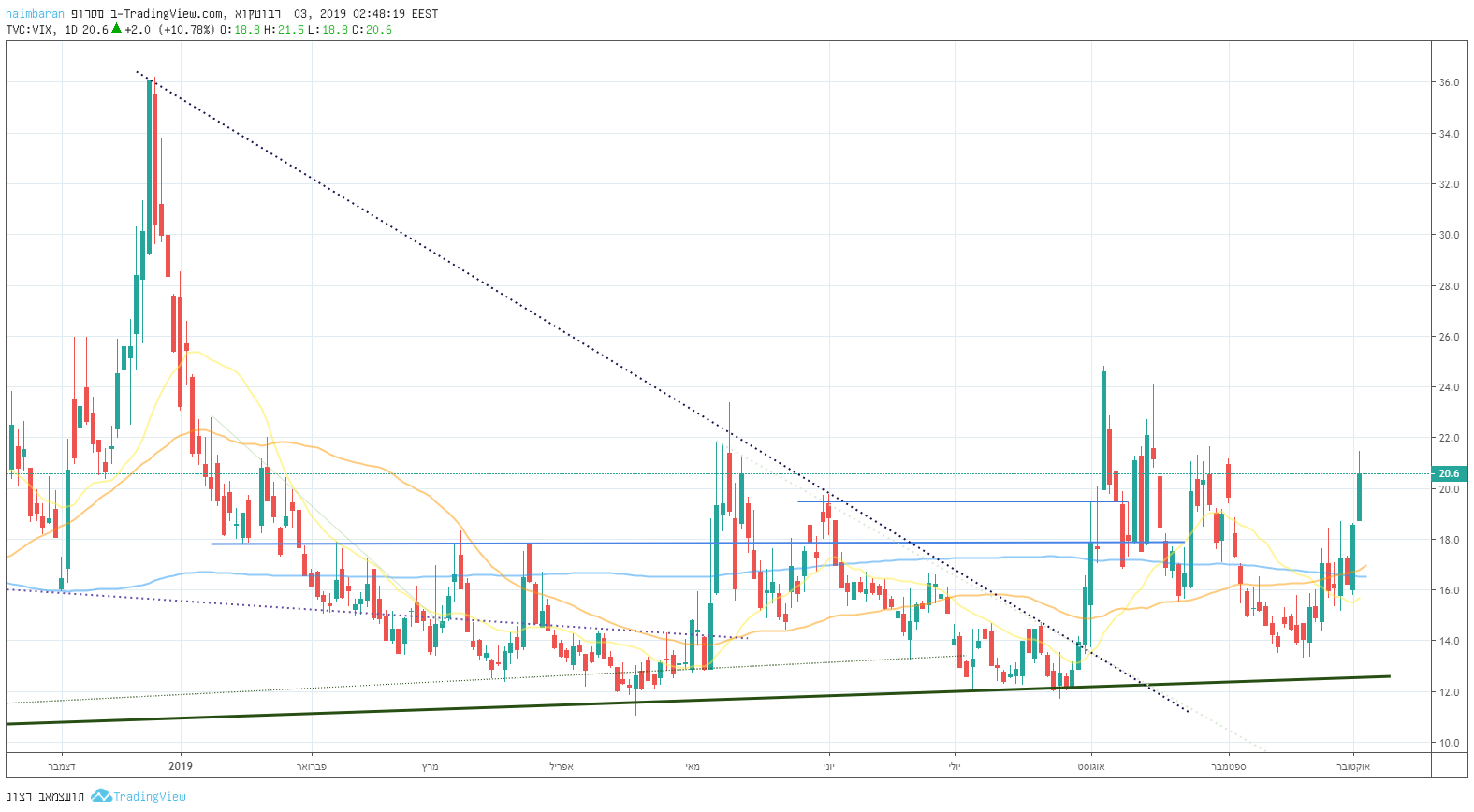This screenshot has width=1474, height=812.
Task: Click the C:20.6 close value in header
Action: 372,30
